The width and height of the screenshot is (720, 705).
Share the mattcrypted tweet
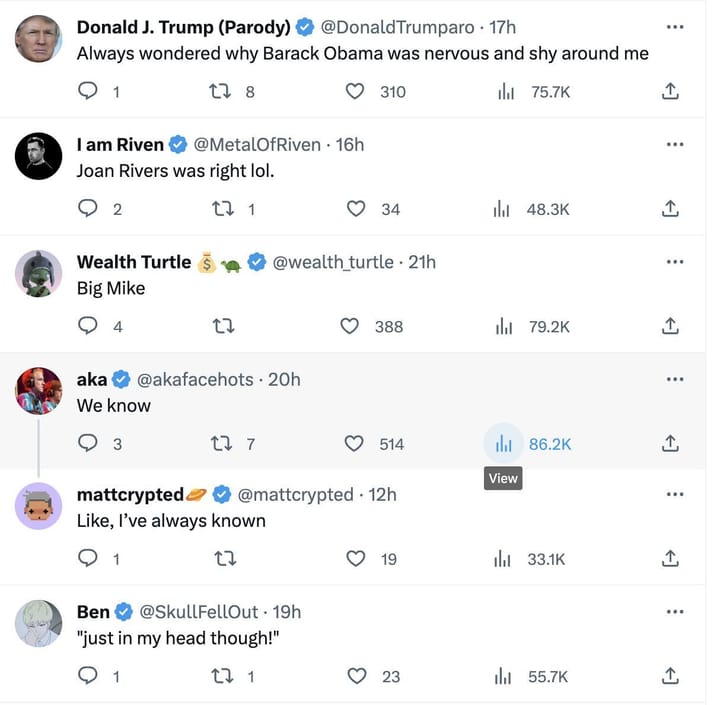(x=671, y=559)
